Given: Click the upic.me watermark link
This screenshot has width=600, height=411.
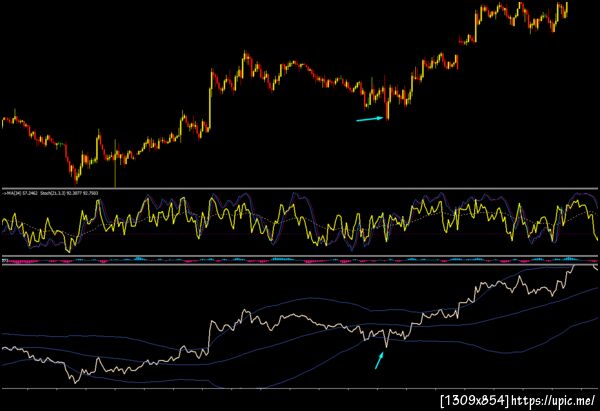Looking at the screenshot, I should 553,401.
